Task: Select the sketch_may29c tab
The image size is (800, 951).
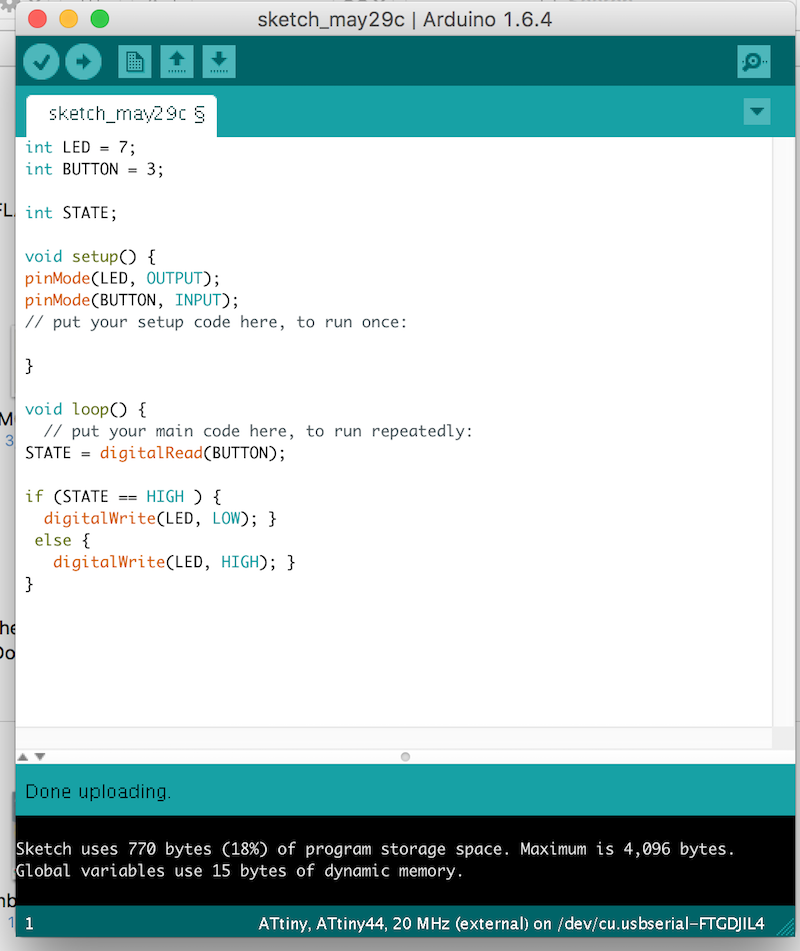Action: click(x=121, y=115)
